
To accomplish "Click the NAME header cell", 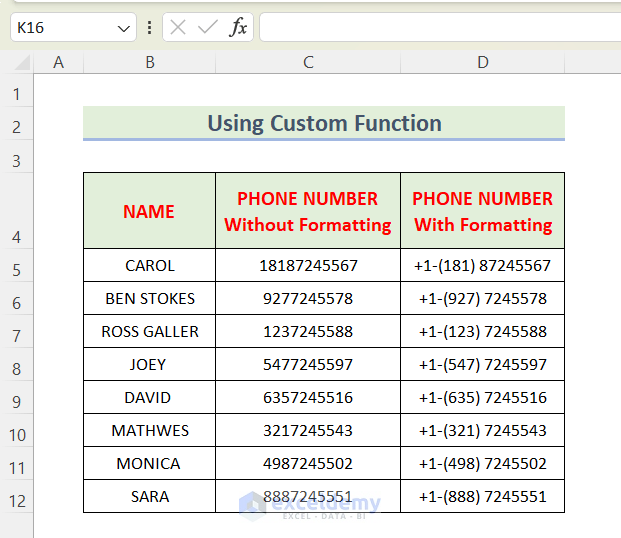I will click(149, 211).
